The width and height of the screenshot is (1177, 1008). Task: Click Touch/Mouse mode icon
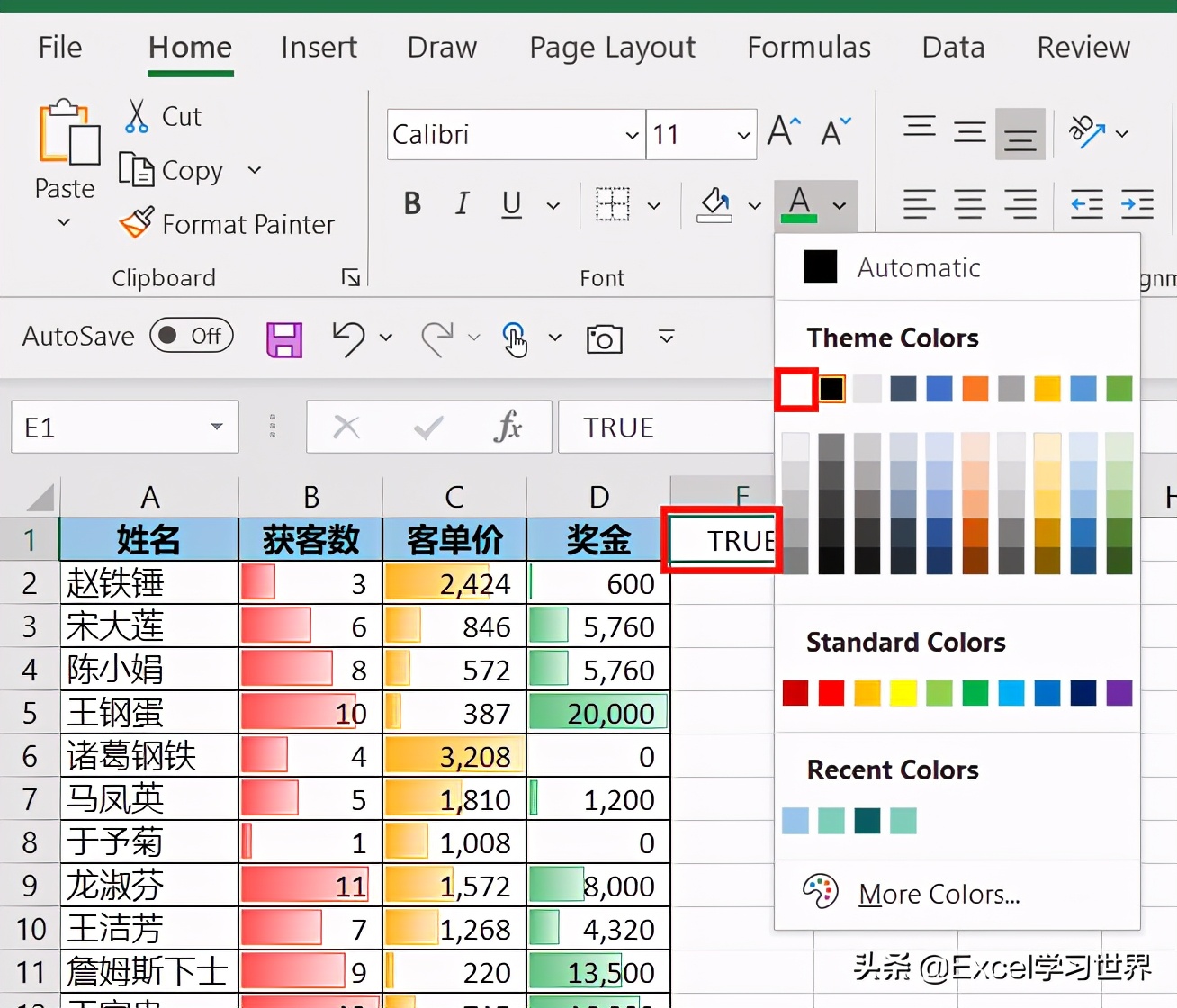515,339
